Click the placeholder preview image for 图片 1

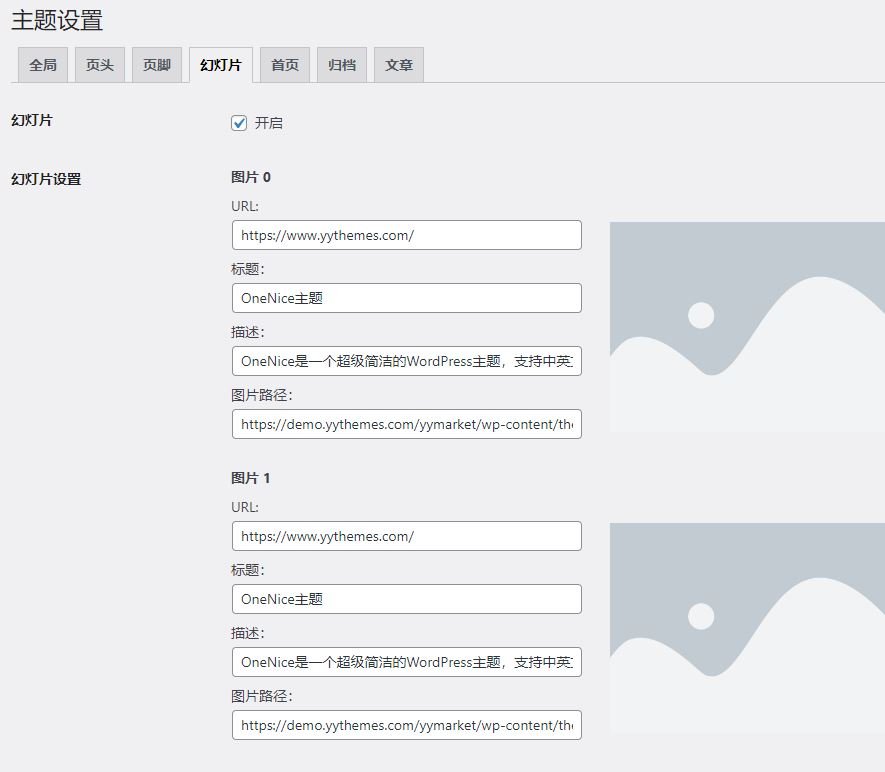(x=747, y=628)
